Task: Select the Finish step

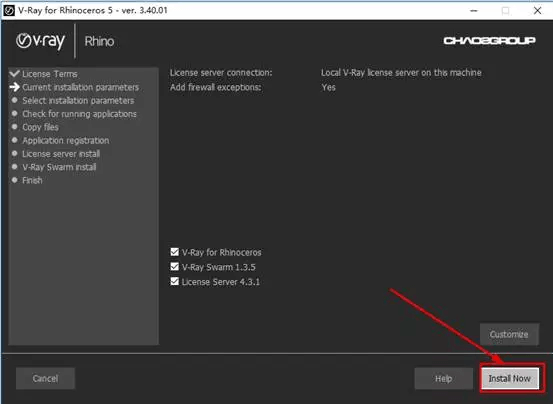Action: tap(32, 180)
